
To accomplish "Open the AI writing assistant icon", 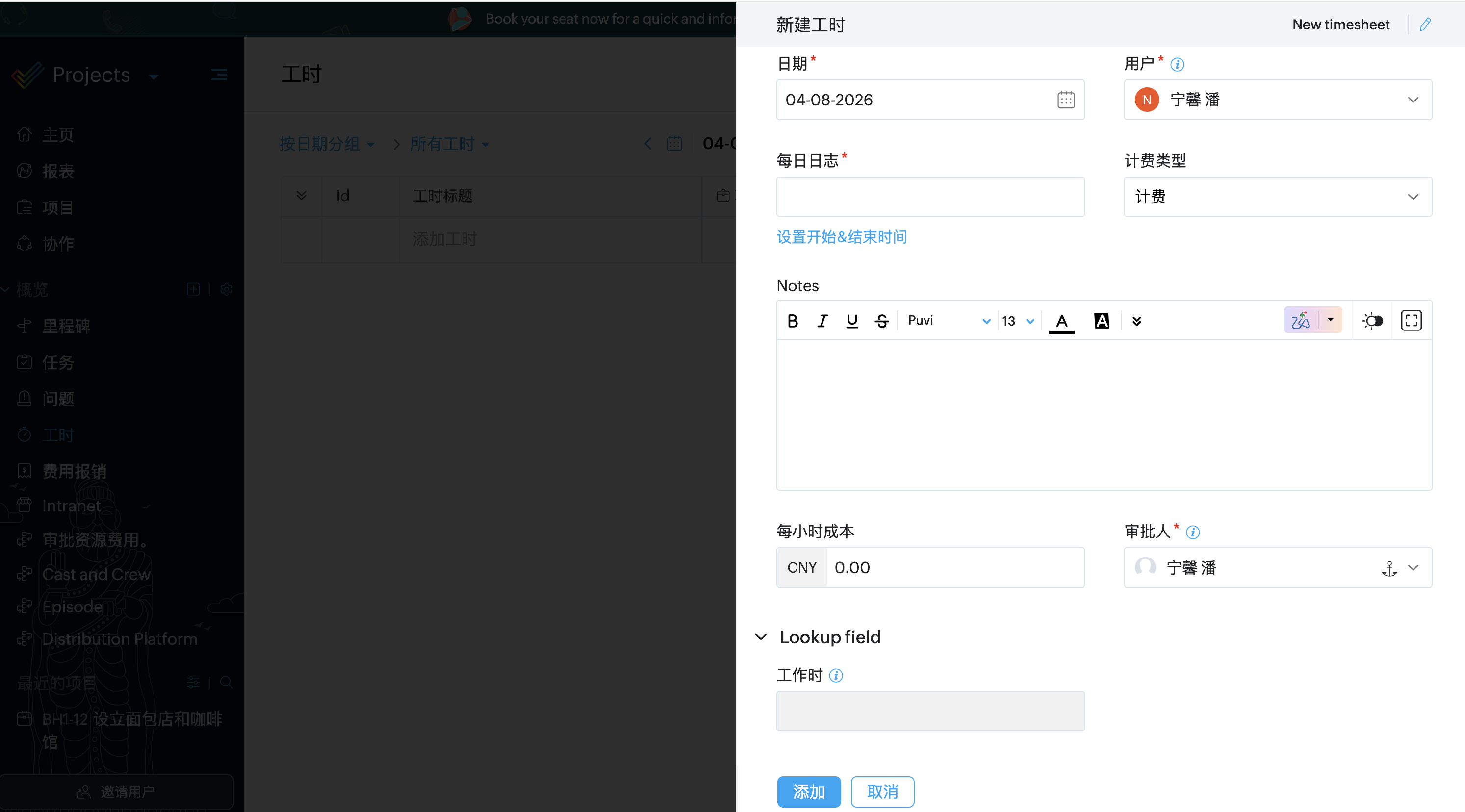I will point(1301,321).
